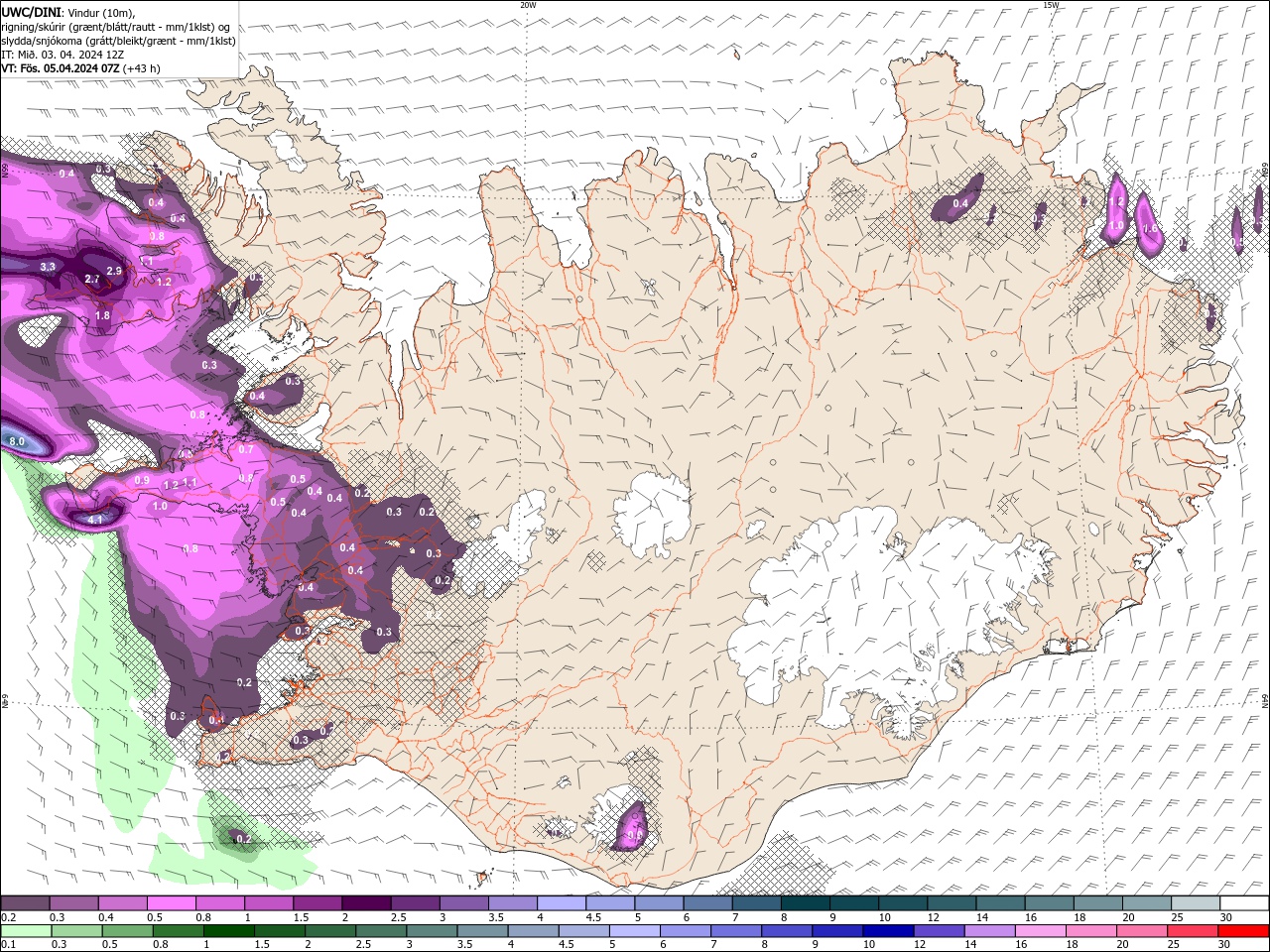Click the 'slydda/snjókoma (grátt/bleikt/grænt - mm/1klst)' line

(118, 41)
